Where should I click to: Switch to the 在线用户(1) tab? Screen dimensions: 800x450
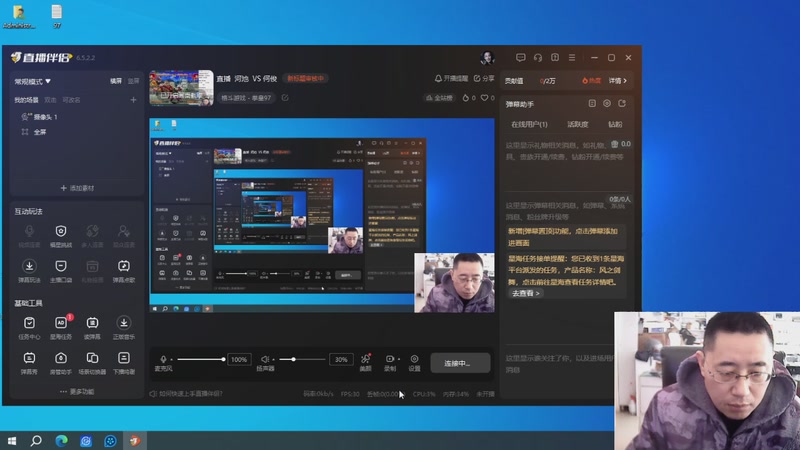tap(529, 124)
